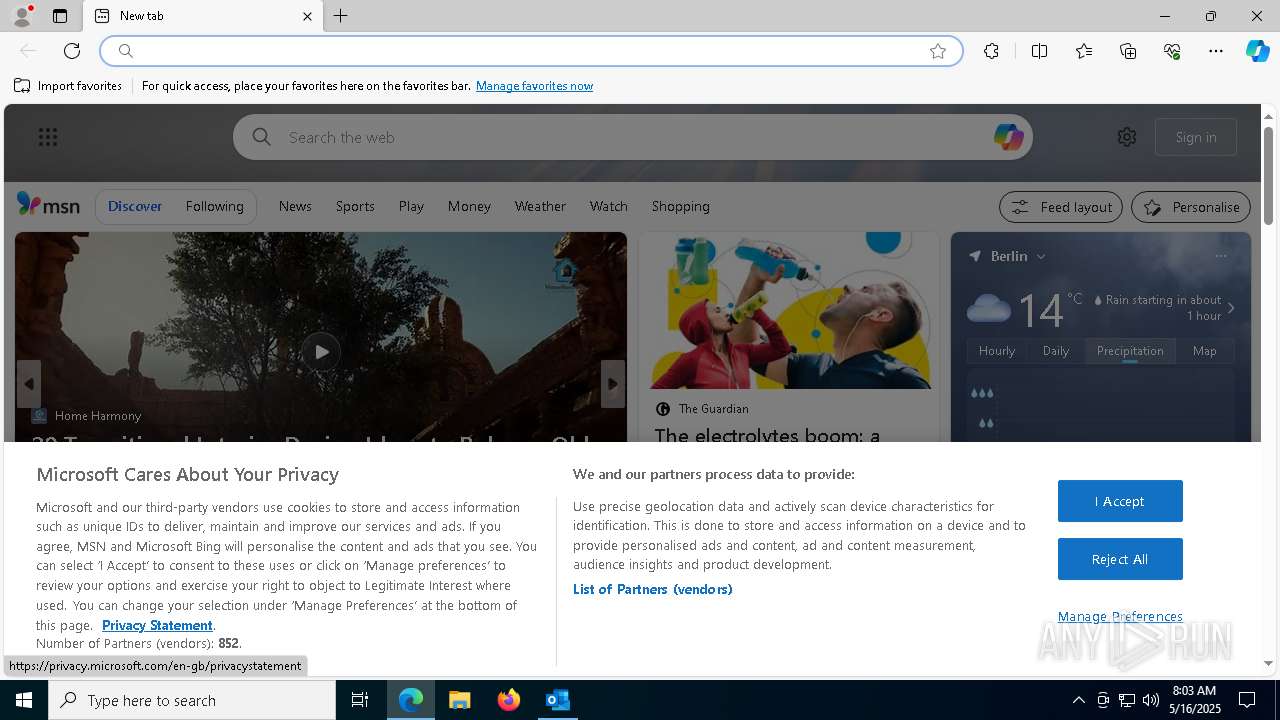Screen dimensions: 1280x720
Task: Click the Personalise button
Action: (x=1191, y=207)
